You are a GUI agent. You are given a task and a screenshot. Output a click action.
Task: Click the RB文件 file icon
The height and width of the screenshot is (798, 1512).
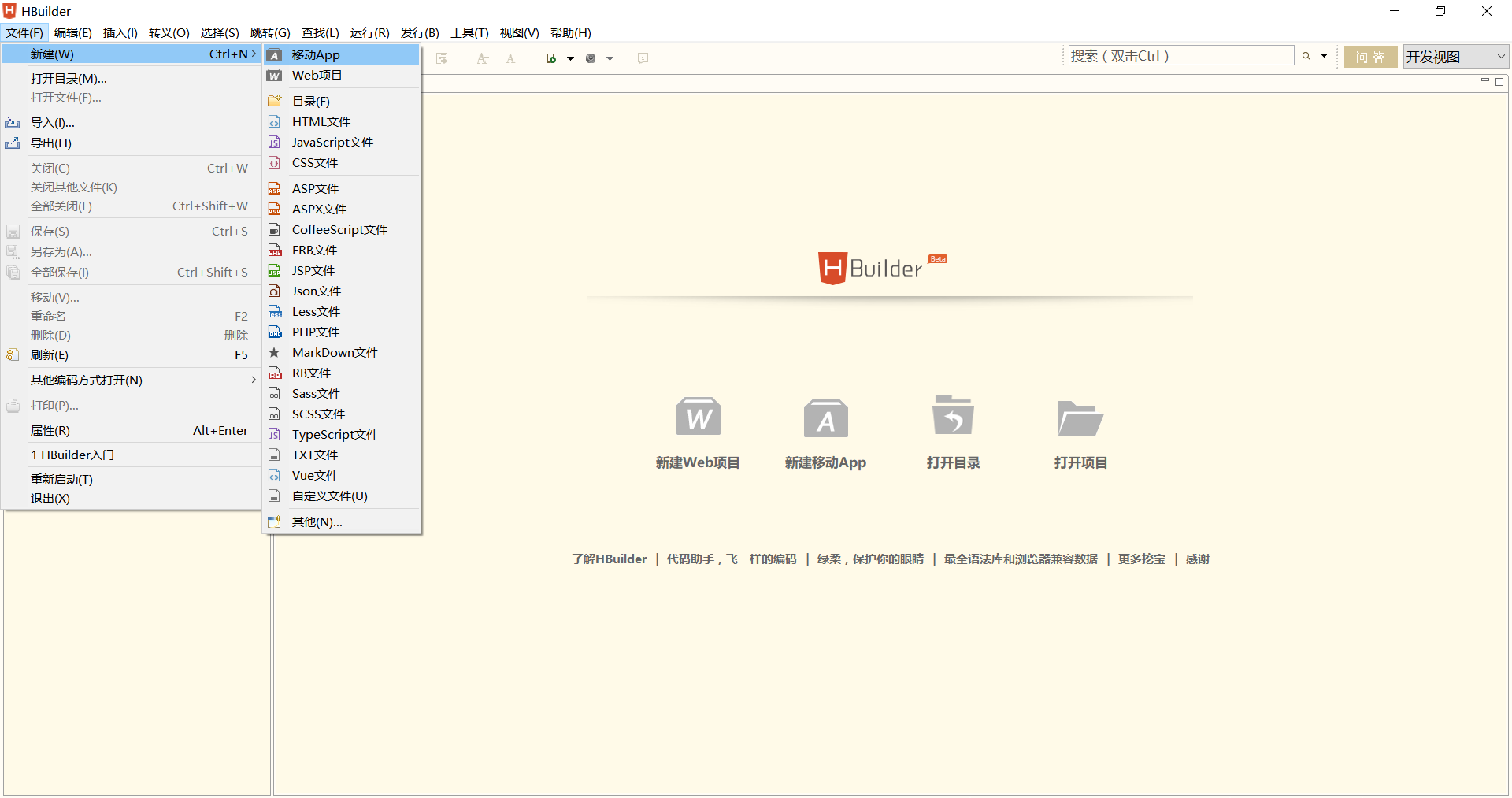pos(274,373)
